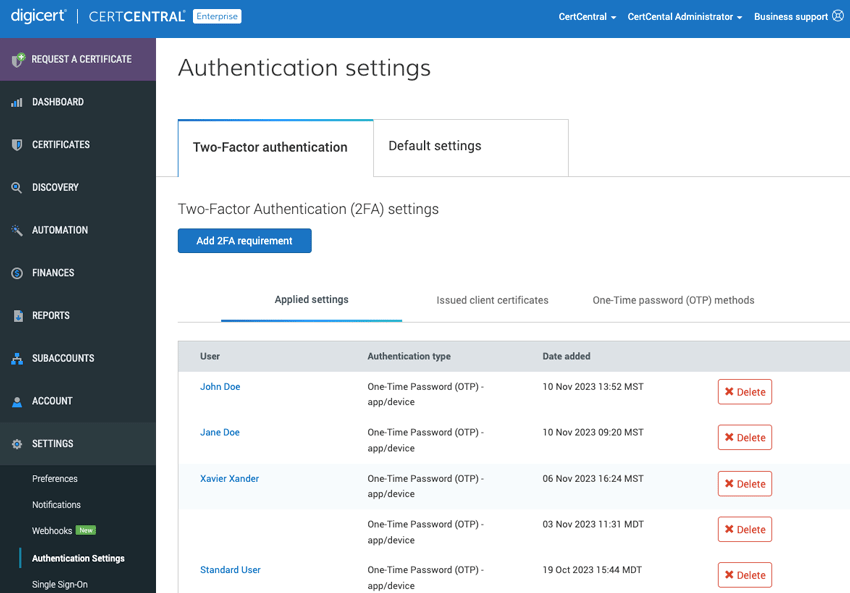Open Discovery using the magnifier icon
Image resolution: width=850 pixels, height=593 pixels.
click(x=19, y=187)
